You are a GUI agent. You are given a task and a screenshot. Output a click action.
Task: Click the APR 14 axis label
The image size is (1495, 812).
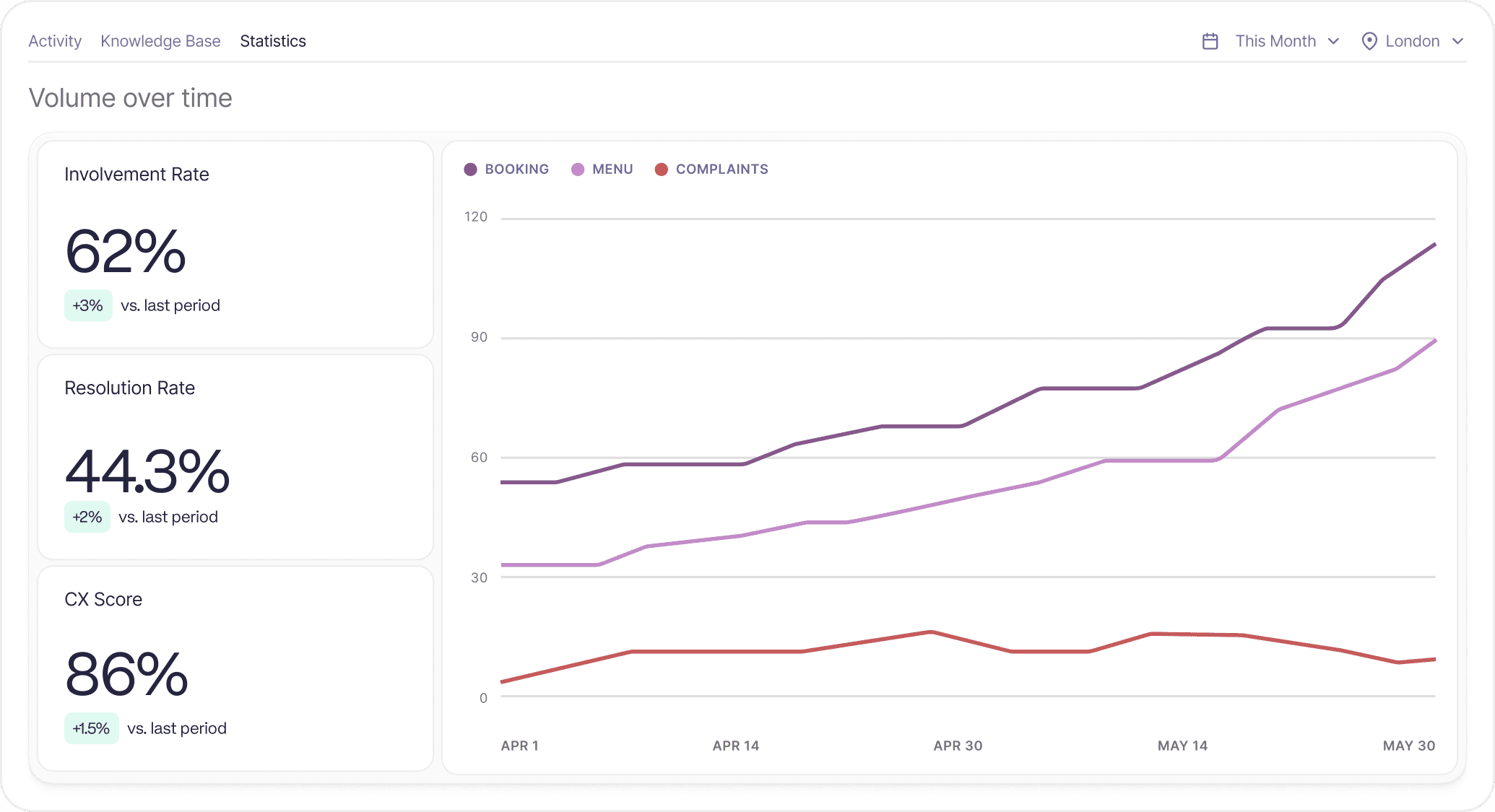(x=735, y=746)
